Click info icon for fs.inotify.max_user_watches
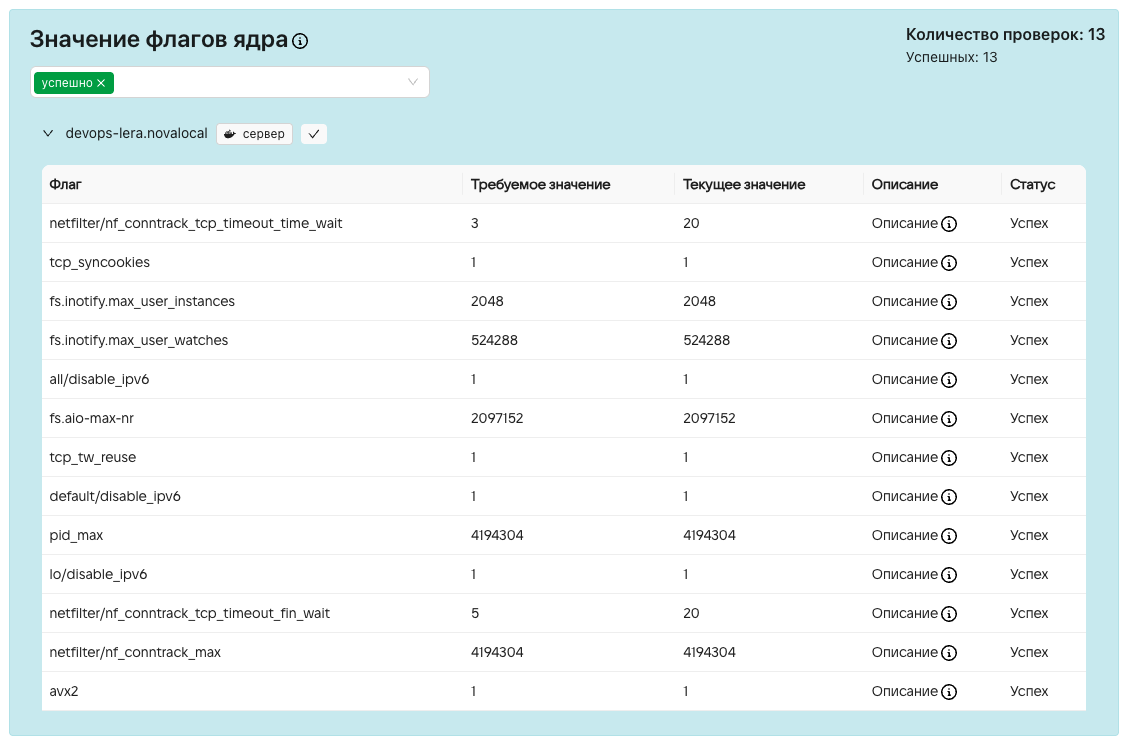The height and width of the screenshot is (744, 1130). point(949,341)
